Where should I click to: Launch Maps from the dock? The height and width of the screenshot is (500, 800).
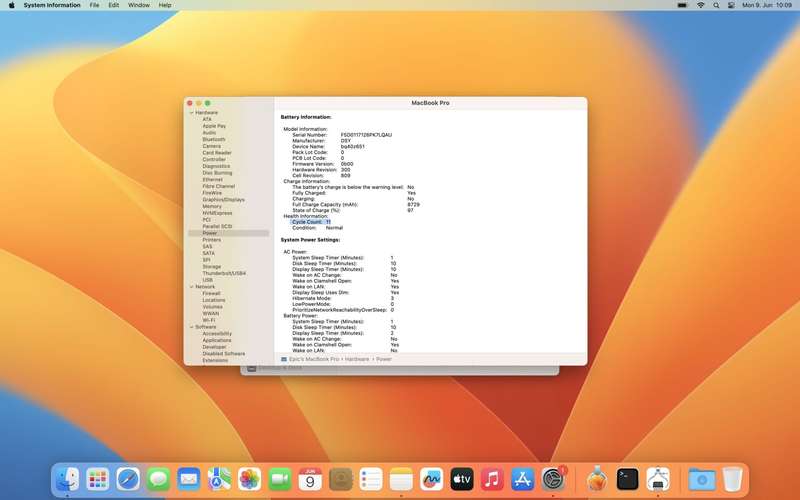click(x=219, y=480)
